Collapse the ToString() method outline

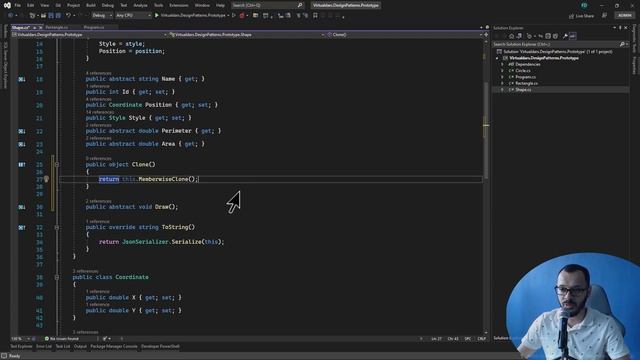(57, 227)
